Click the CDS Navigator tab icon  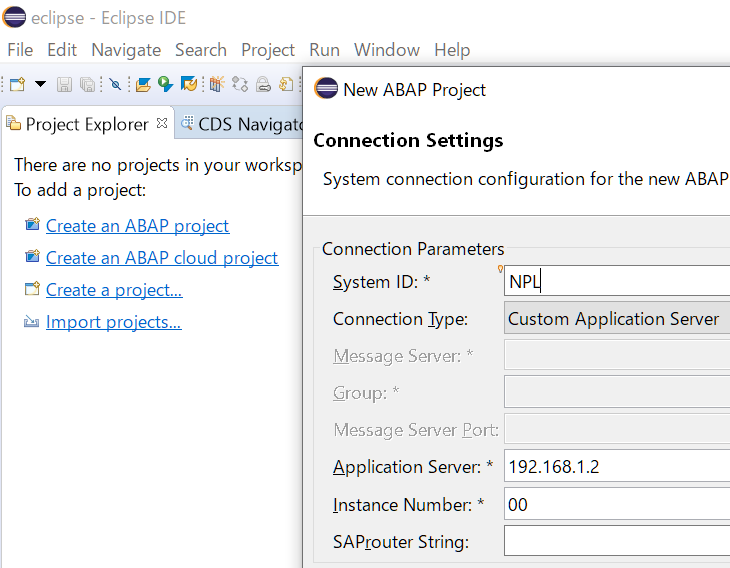point(187,123)
